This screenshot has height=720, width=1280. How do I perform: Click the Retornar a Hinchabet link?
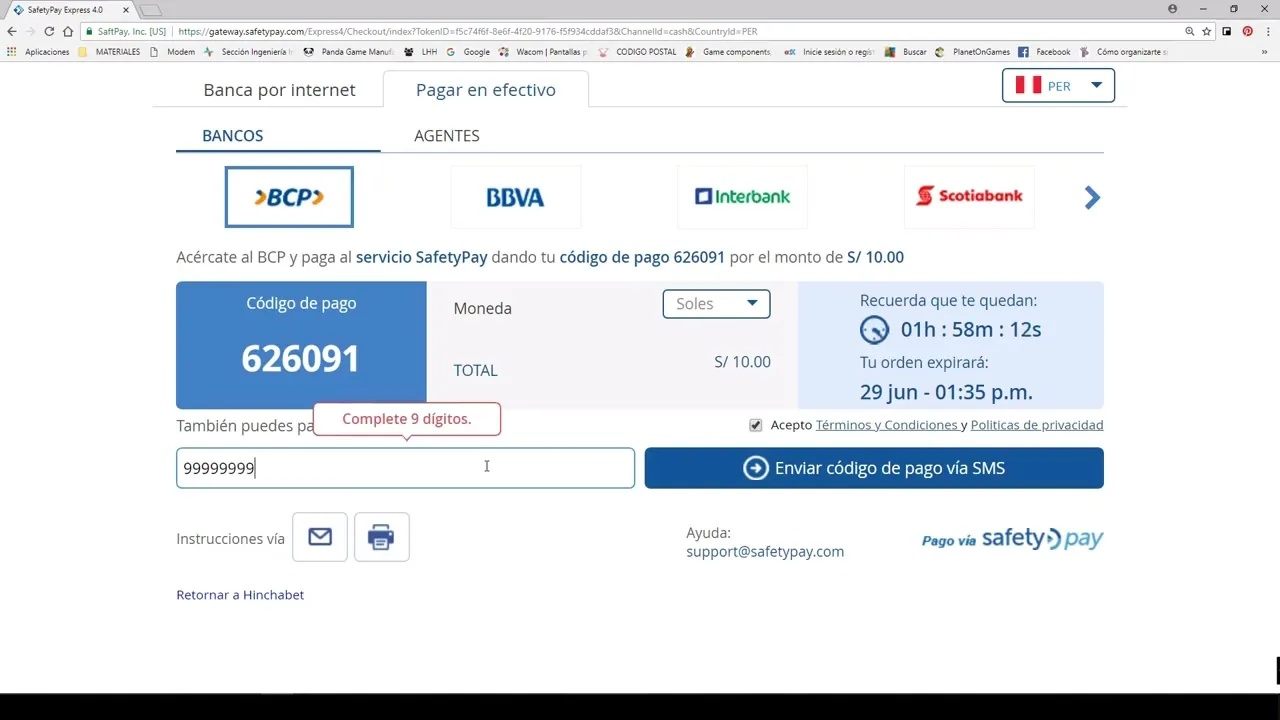[x=240, y=595]
